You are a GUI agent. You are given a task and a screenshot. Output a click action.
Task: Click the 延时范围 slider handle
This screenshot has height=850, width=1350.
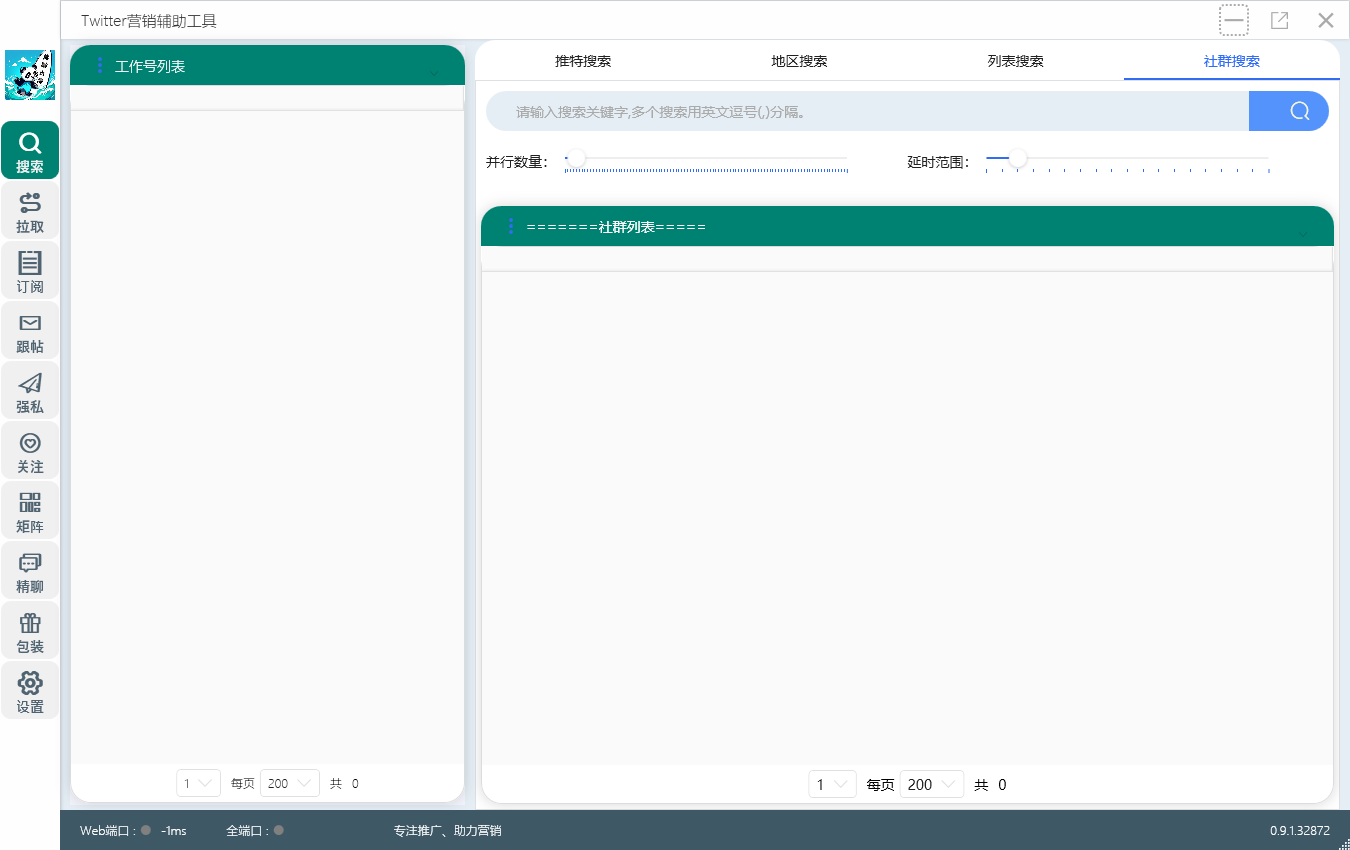[1017, 158]
